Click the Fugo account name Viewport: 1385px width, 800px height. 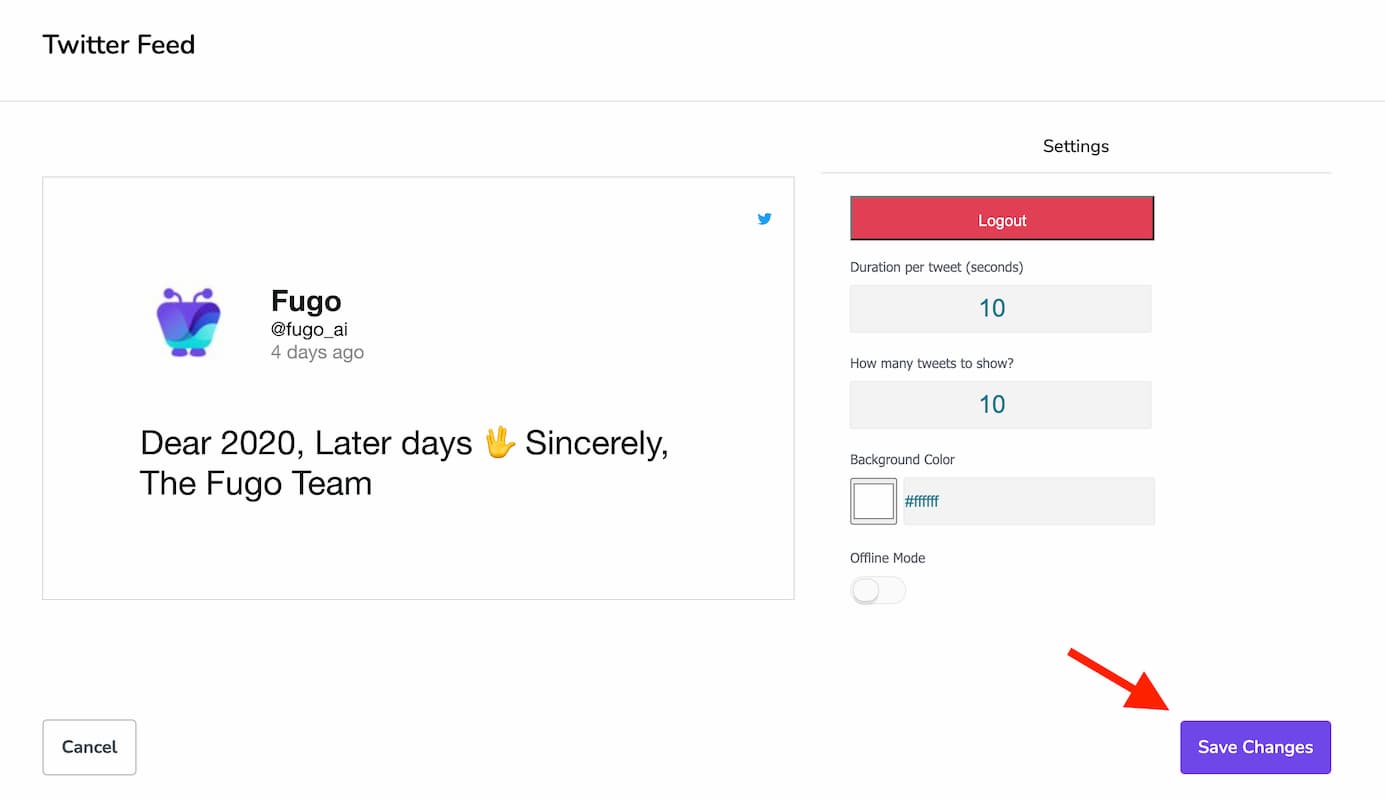point(306,301)
